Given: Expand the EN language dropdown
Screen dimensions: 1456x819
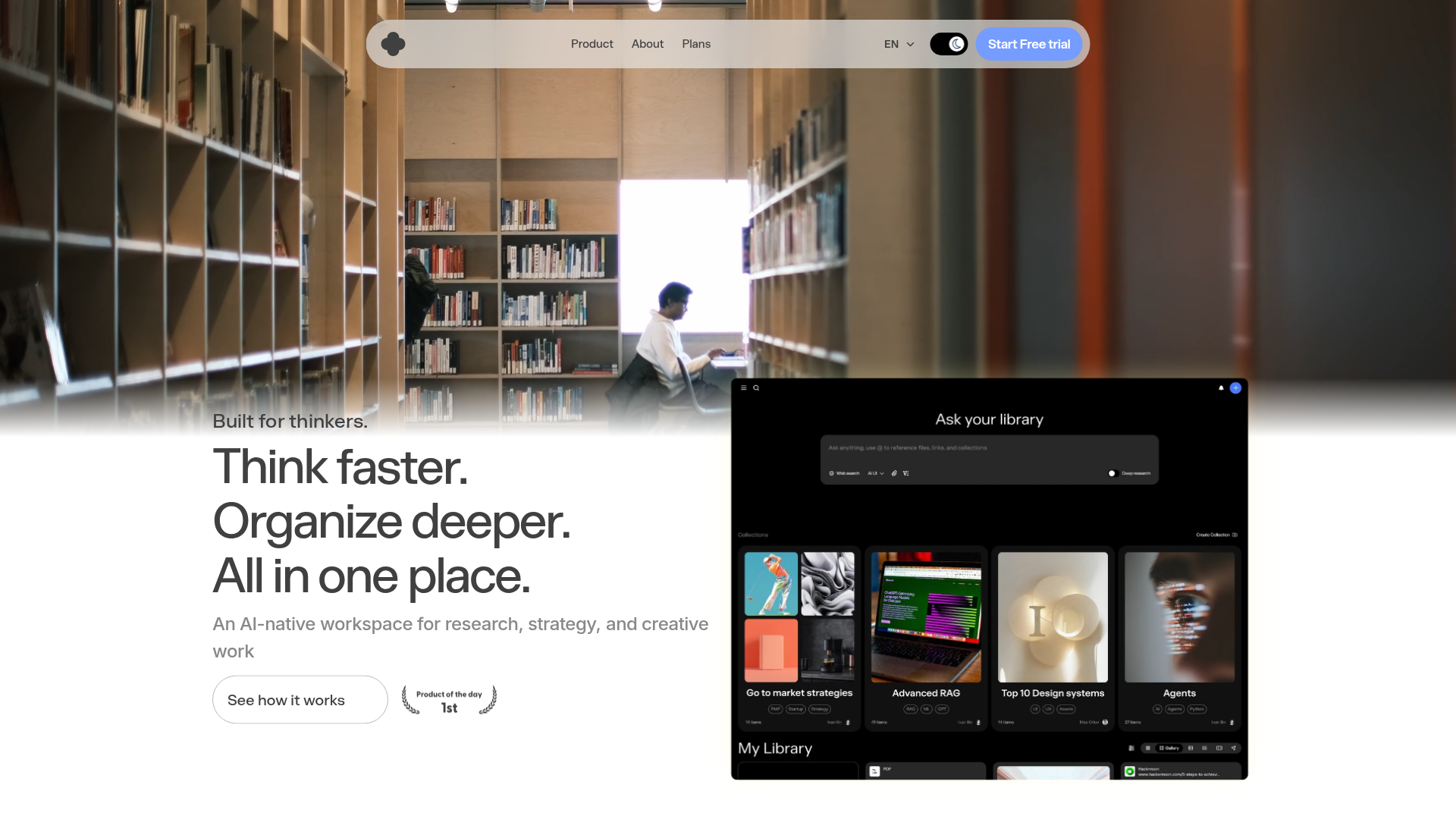Looking at the screenshot, I should 899,44.
